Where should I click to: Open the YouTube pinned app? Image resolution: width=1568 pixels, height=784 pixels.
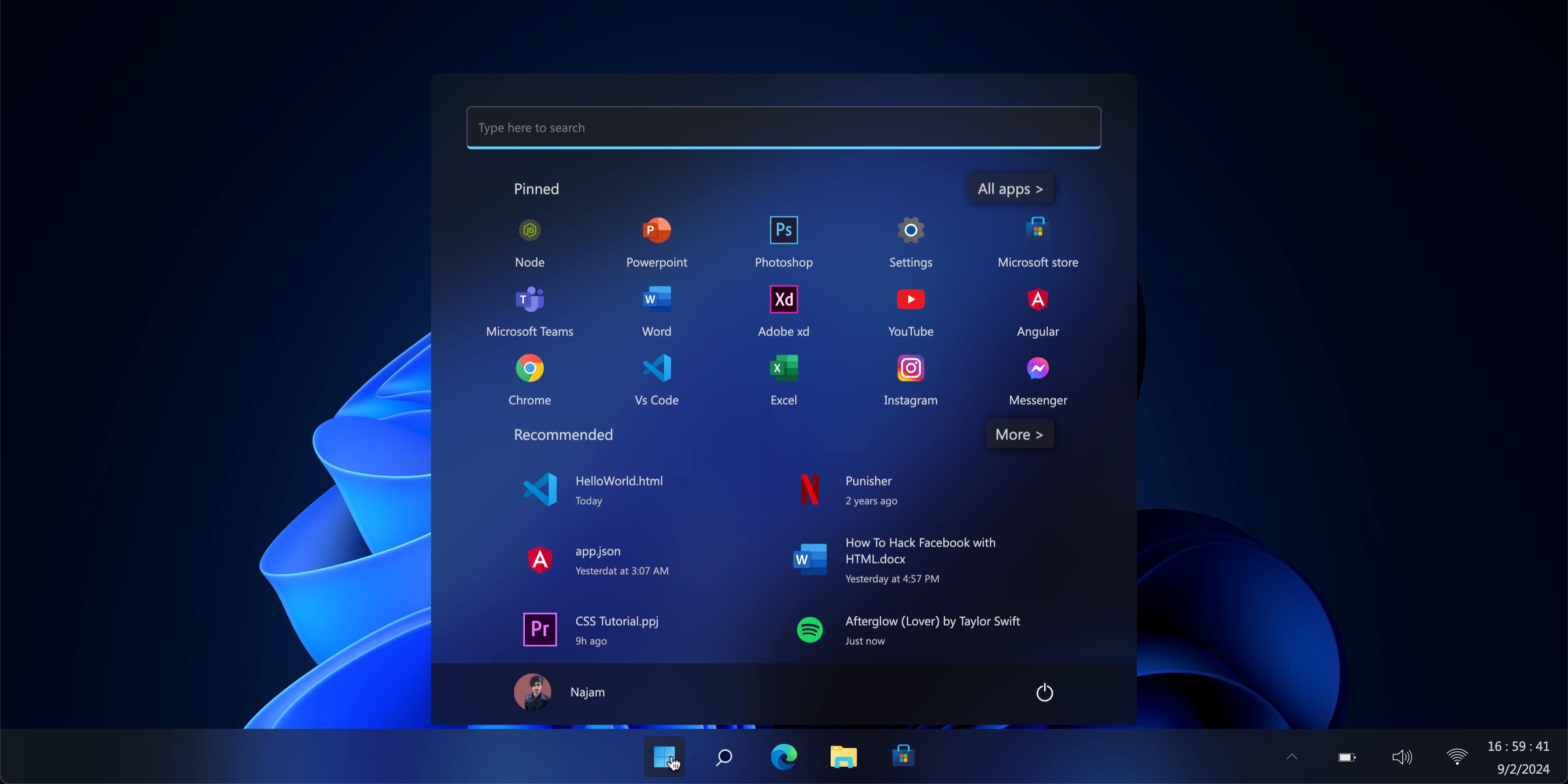(911, 311)
